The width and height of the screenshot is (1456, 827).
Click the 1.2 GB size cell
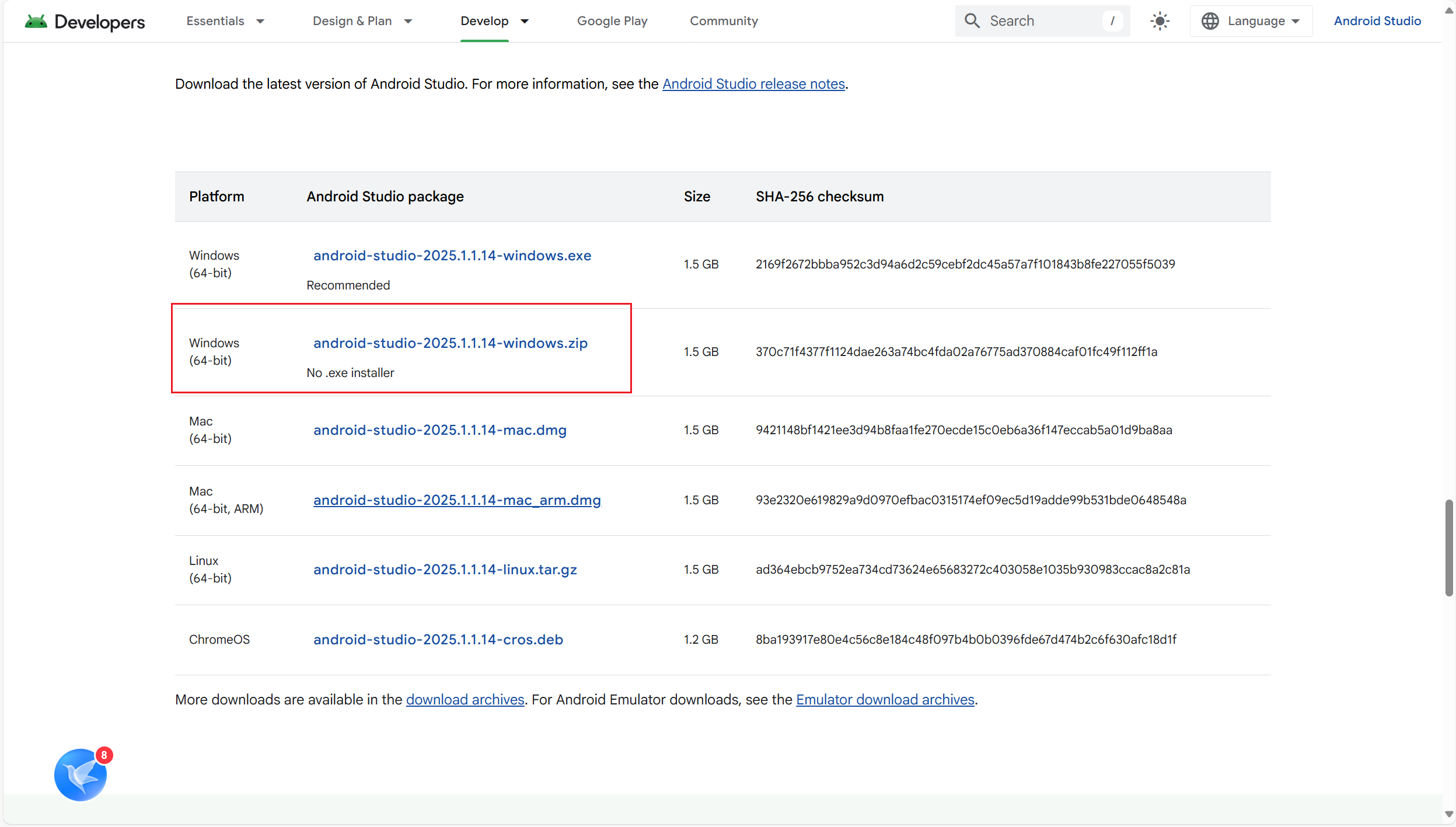pos(701,640)
